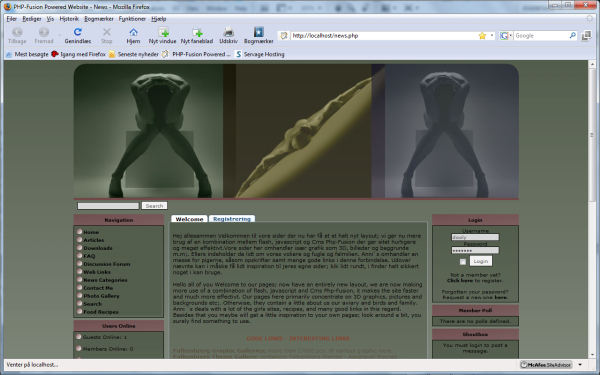Click the Google search magnifier icon
The image size is (600, 375).
572,36
